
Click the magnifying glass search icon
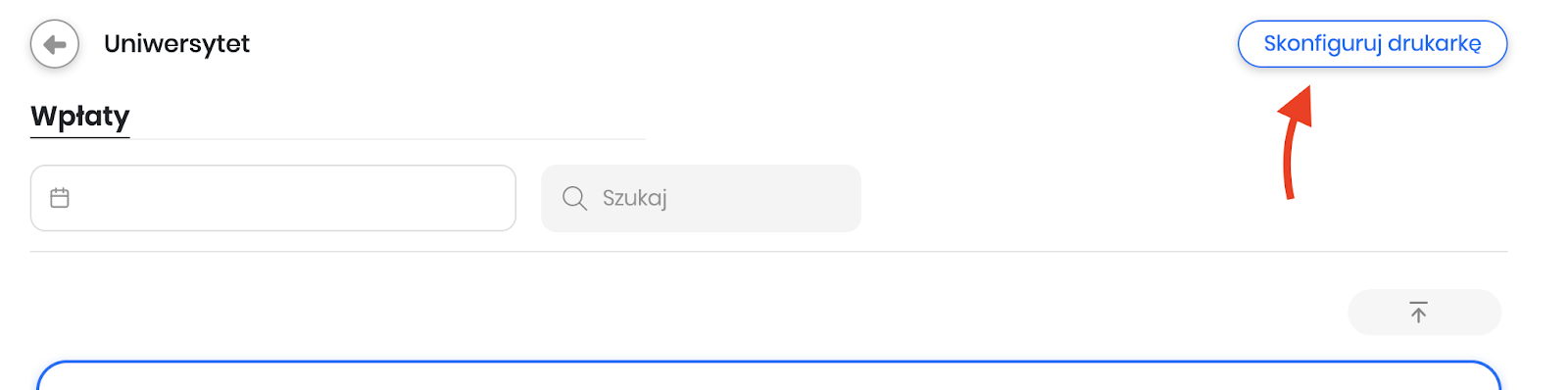click(x=575, y=198)
